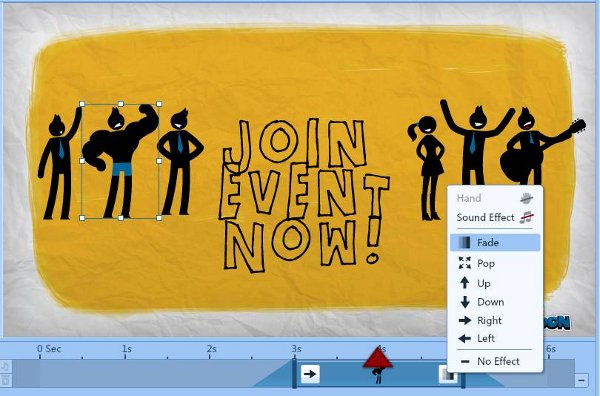Click the Hand hat icon

(527, 198)
